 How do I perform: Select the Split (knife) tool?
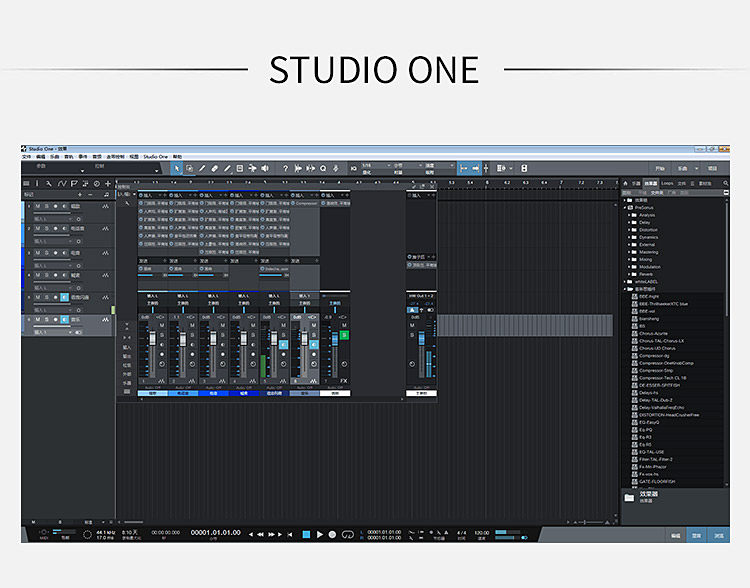[x=202, y=168]
